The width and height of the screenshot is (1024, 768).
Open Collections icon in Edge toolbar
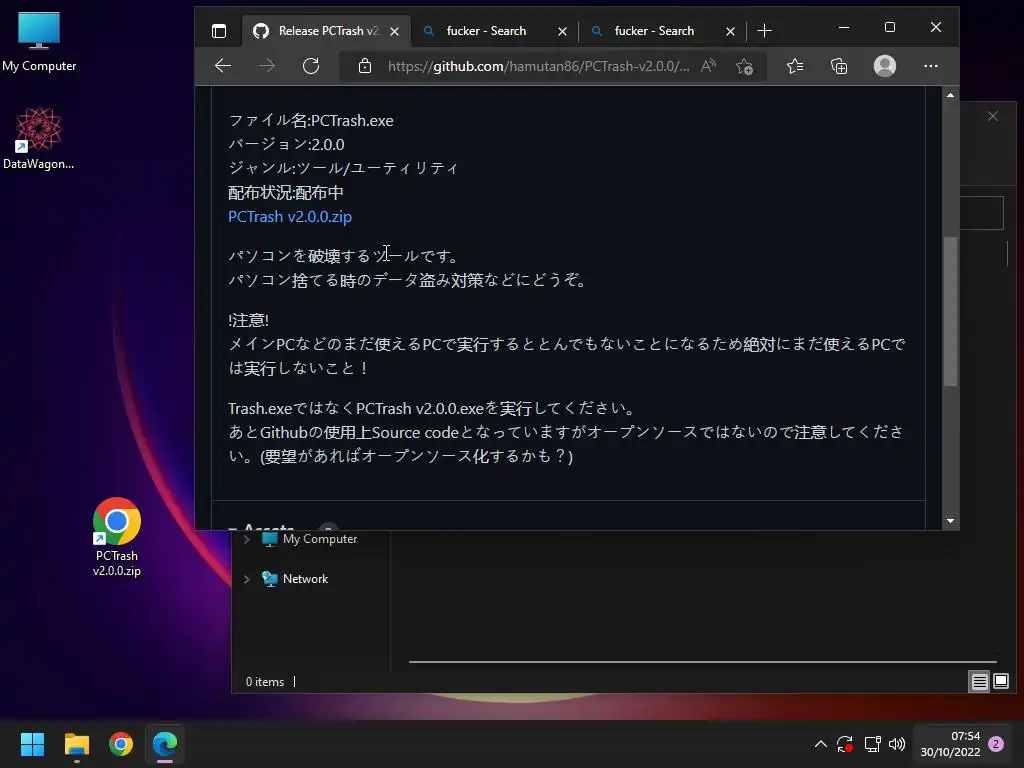839,66
